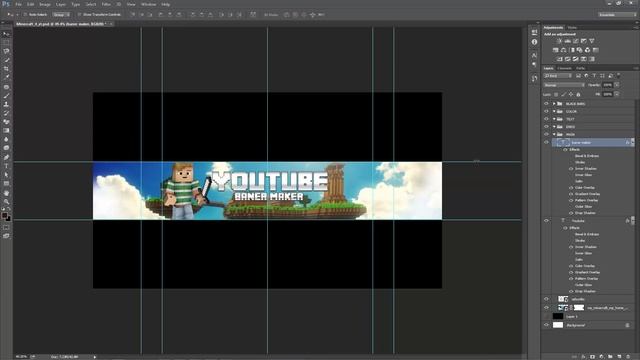Viewport: 640px width, 360px height.
Task: Switch to the Styles tab
Action: tap(572, 28)
